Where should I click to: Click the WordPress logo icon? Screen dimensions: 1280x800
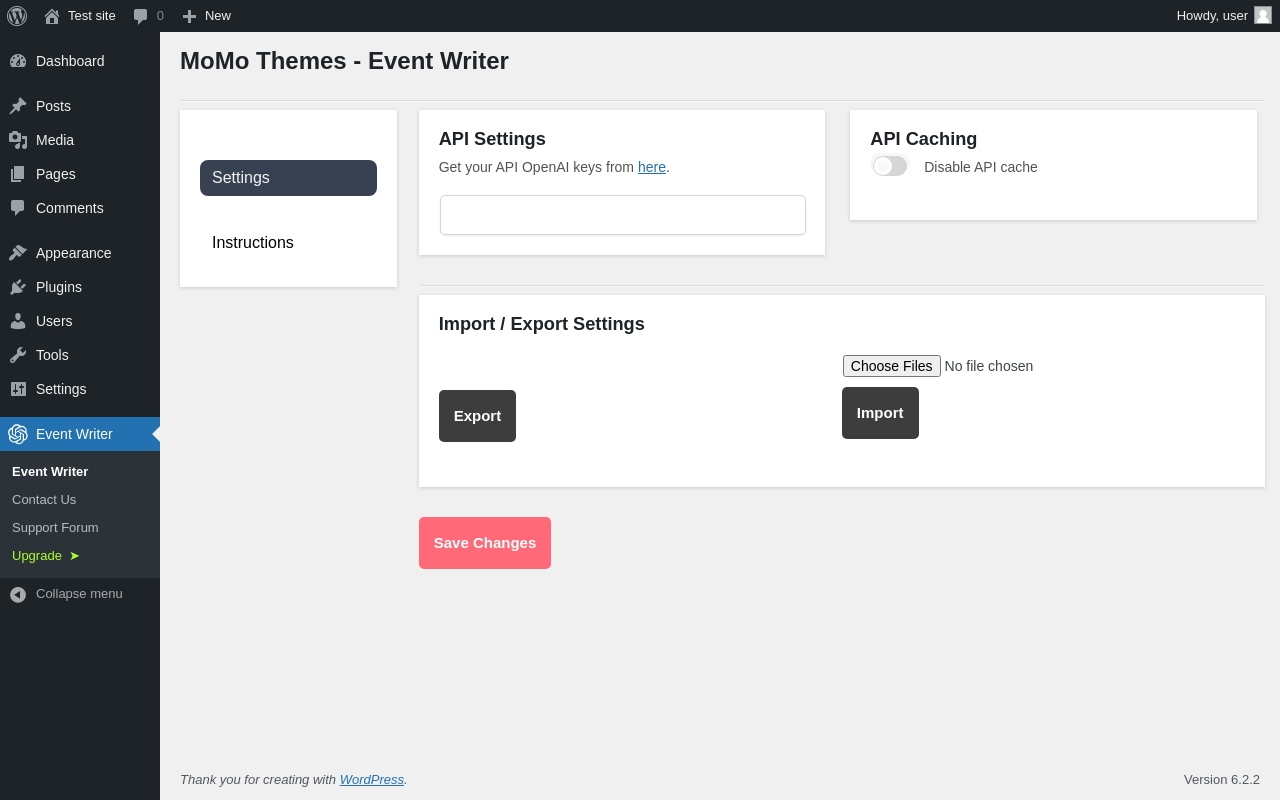point(17,16)
